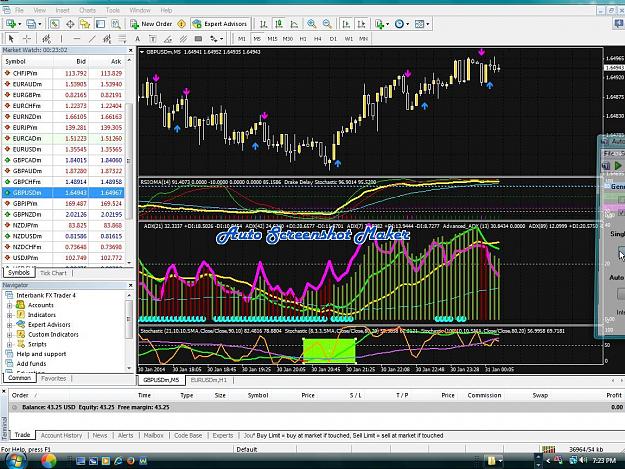625x469 pixels.
Task: Close the Market Watch panel
Action: (130, 50)
